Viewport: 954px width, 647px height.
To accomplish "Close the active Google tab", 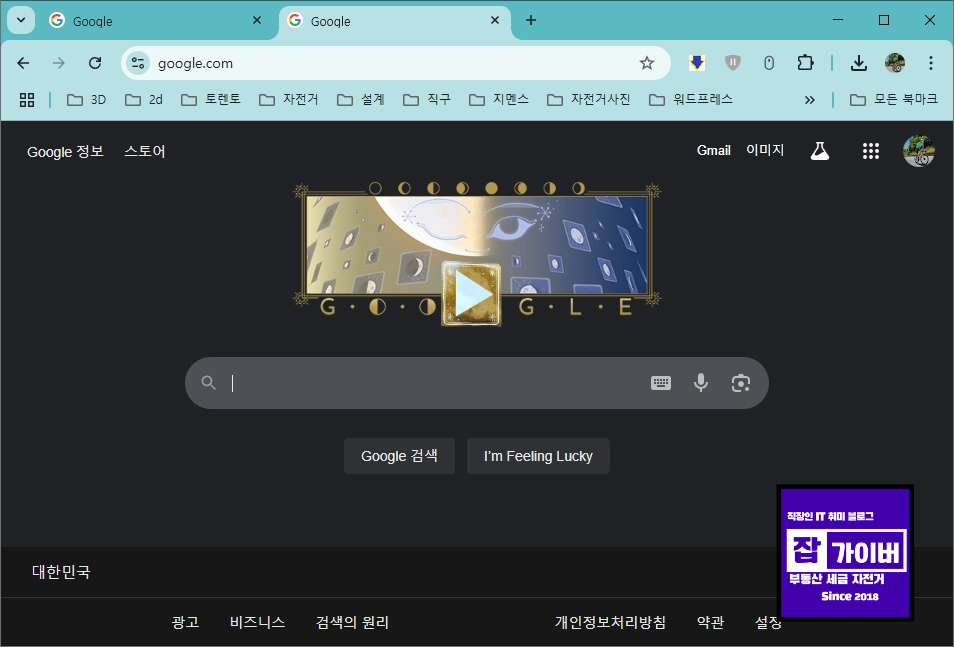I will tap(495, 20).
